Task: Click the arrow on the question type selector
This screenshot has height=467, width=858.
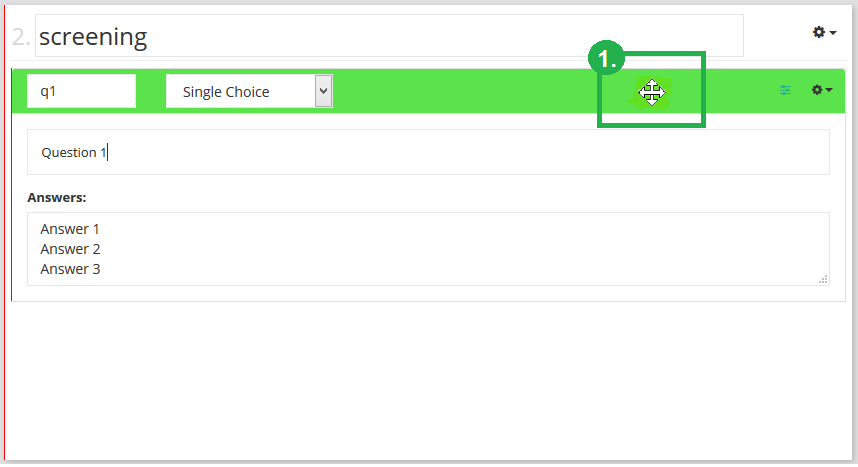Action: 323,91
